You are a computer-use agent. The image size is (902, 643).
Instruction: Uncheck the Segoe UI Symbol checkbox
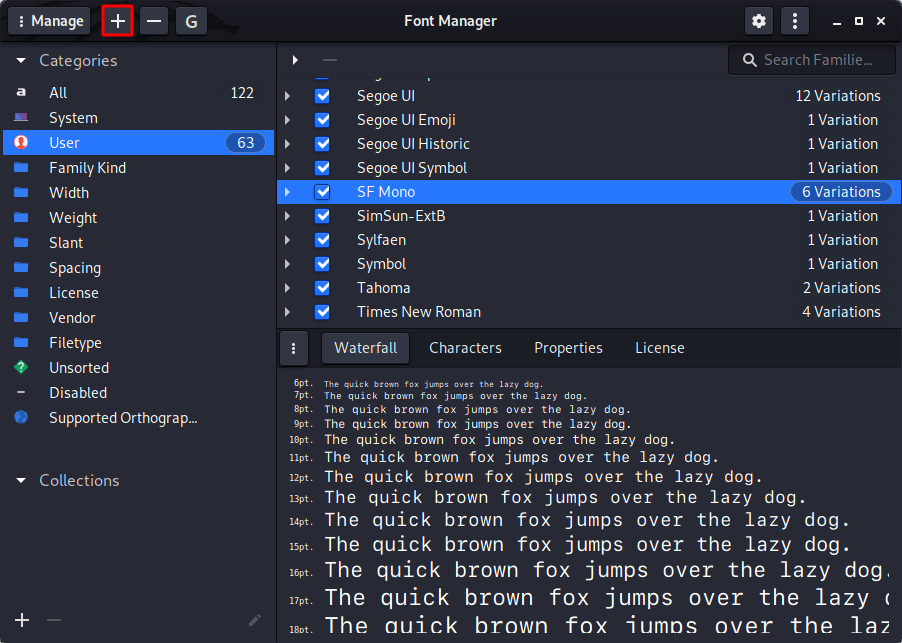click(x=322, y=168)
